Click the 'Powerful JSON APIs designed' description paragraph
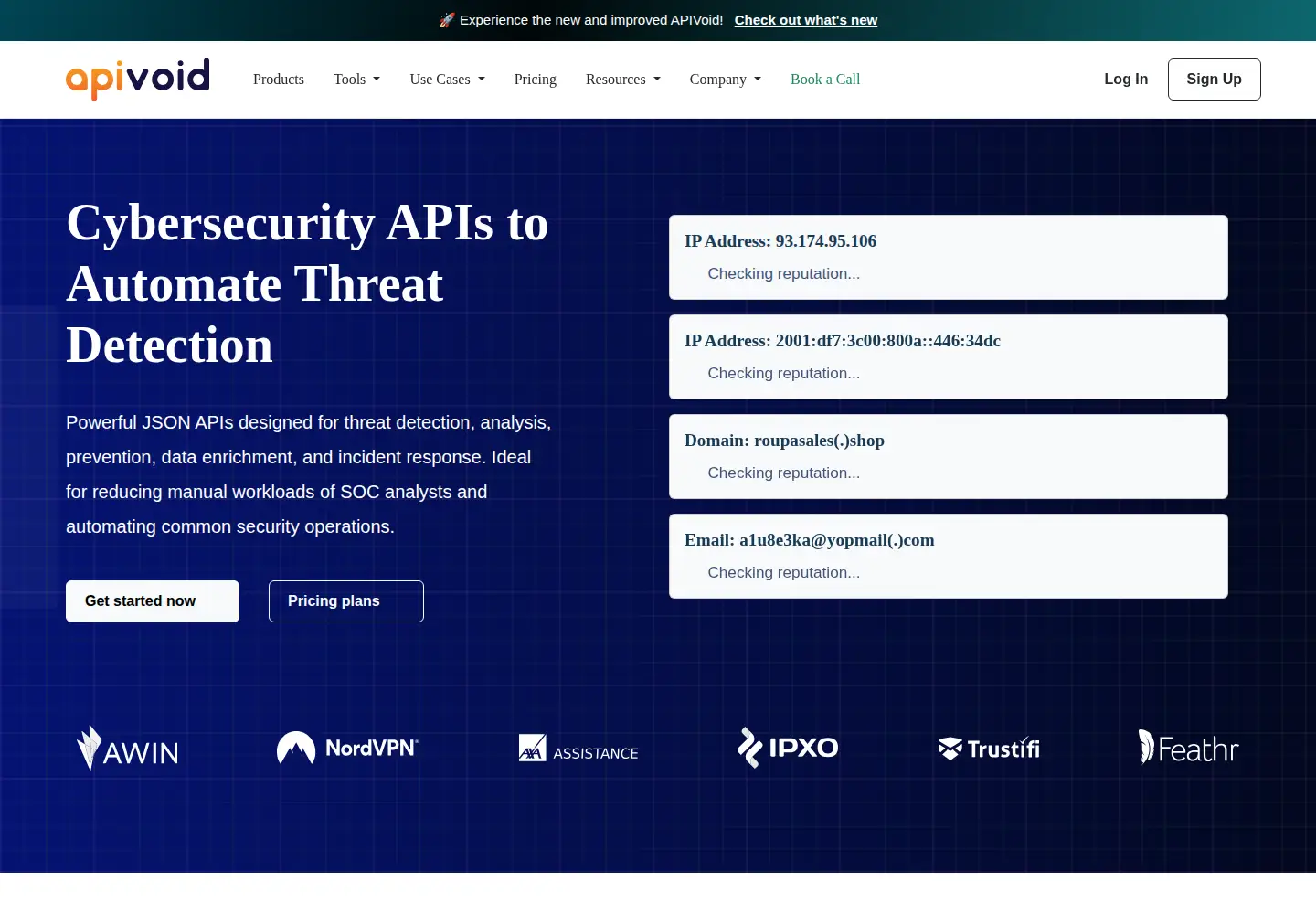The image size is (1316, 914). [309, 474]
